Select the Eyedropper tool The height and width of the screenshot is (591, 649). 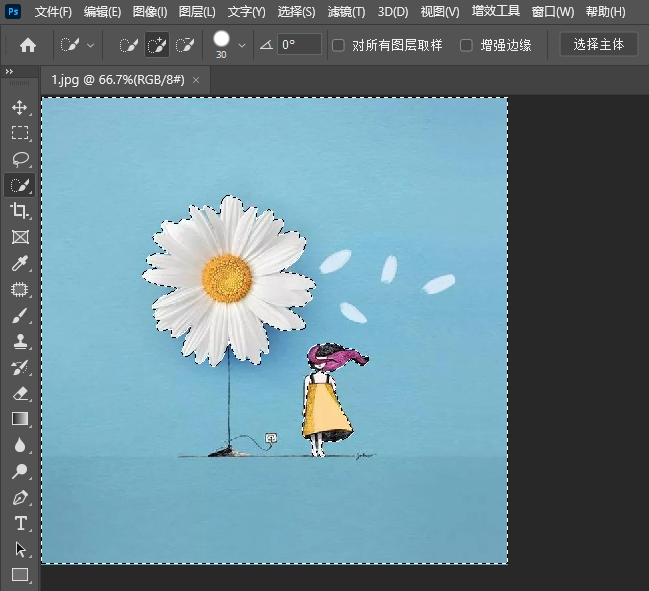(x=19, y=263)
